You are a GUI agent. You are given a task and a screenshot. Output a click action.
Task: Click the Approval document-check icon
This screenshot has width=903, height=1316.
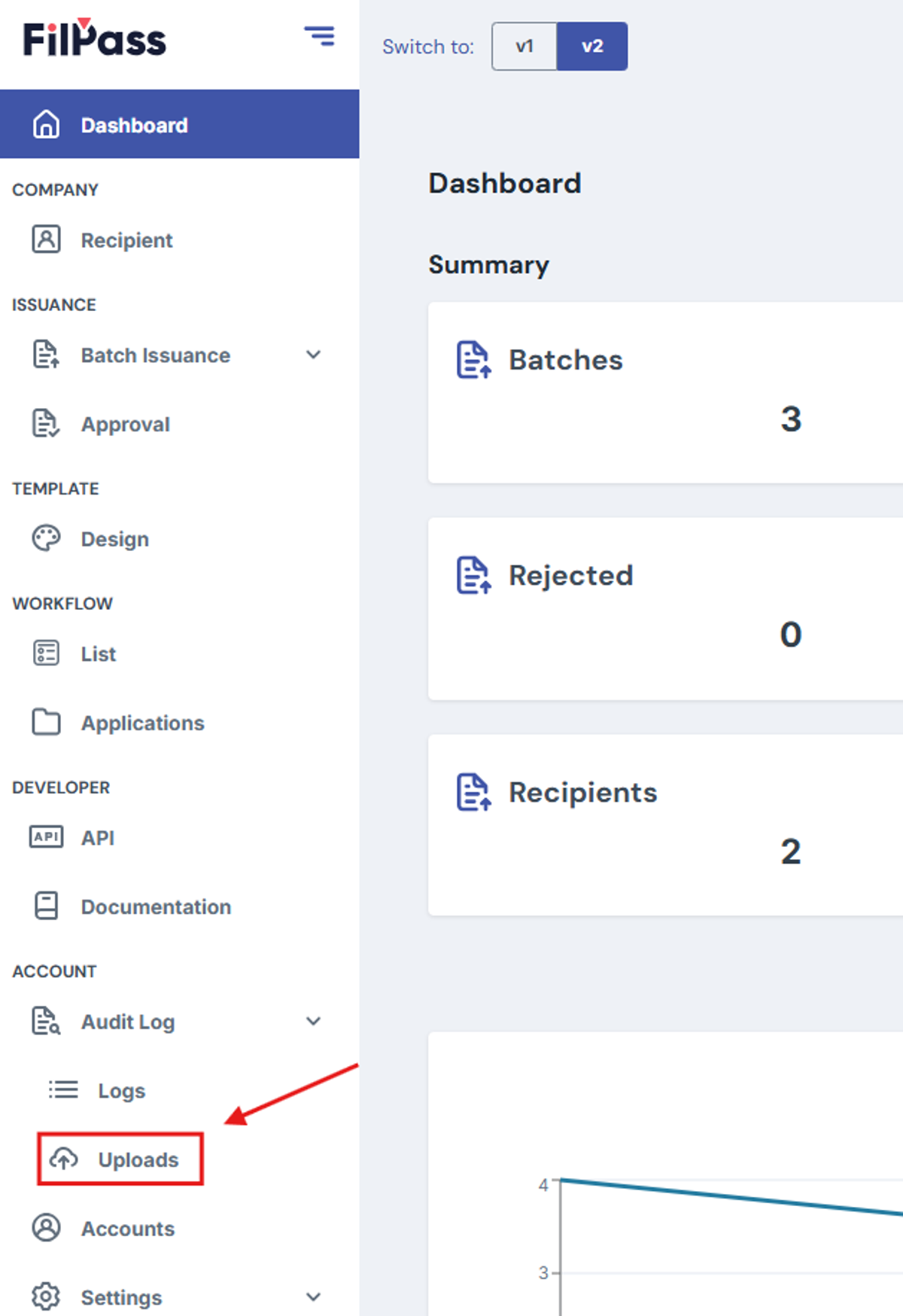(46, 424)
